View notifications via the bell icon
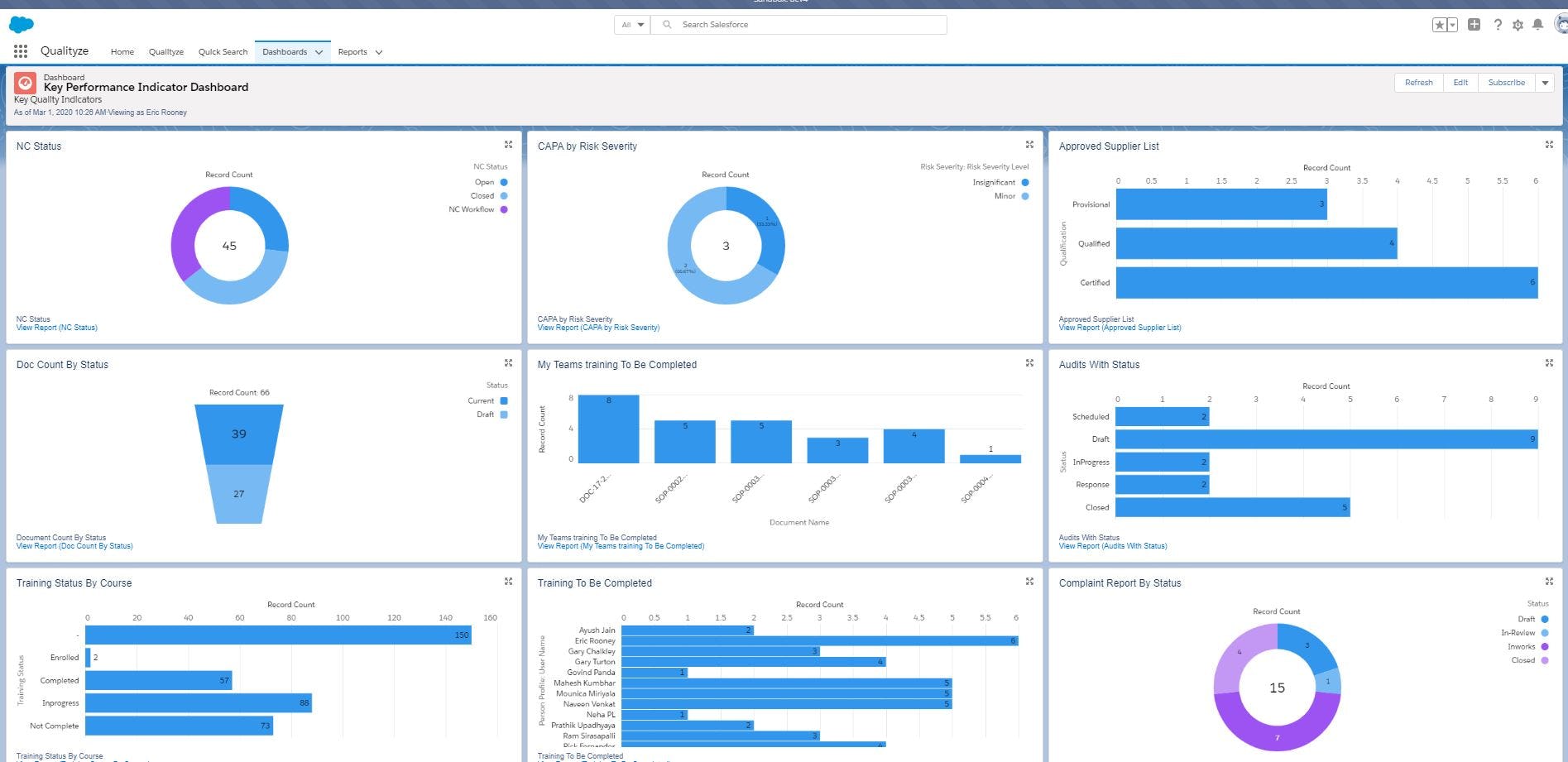 (1538, 24)
